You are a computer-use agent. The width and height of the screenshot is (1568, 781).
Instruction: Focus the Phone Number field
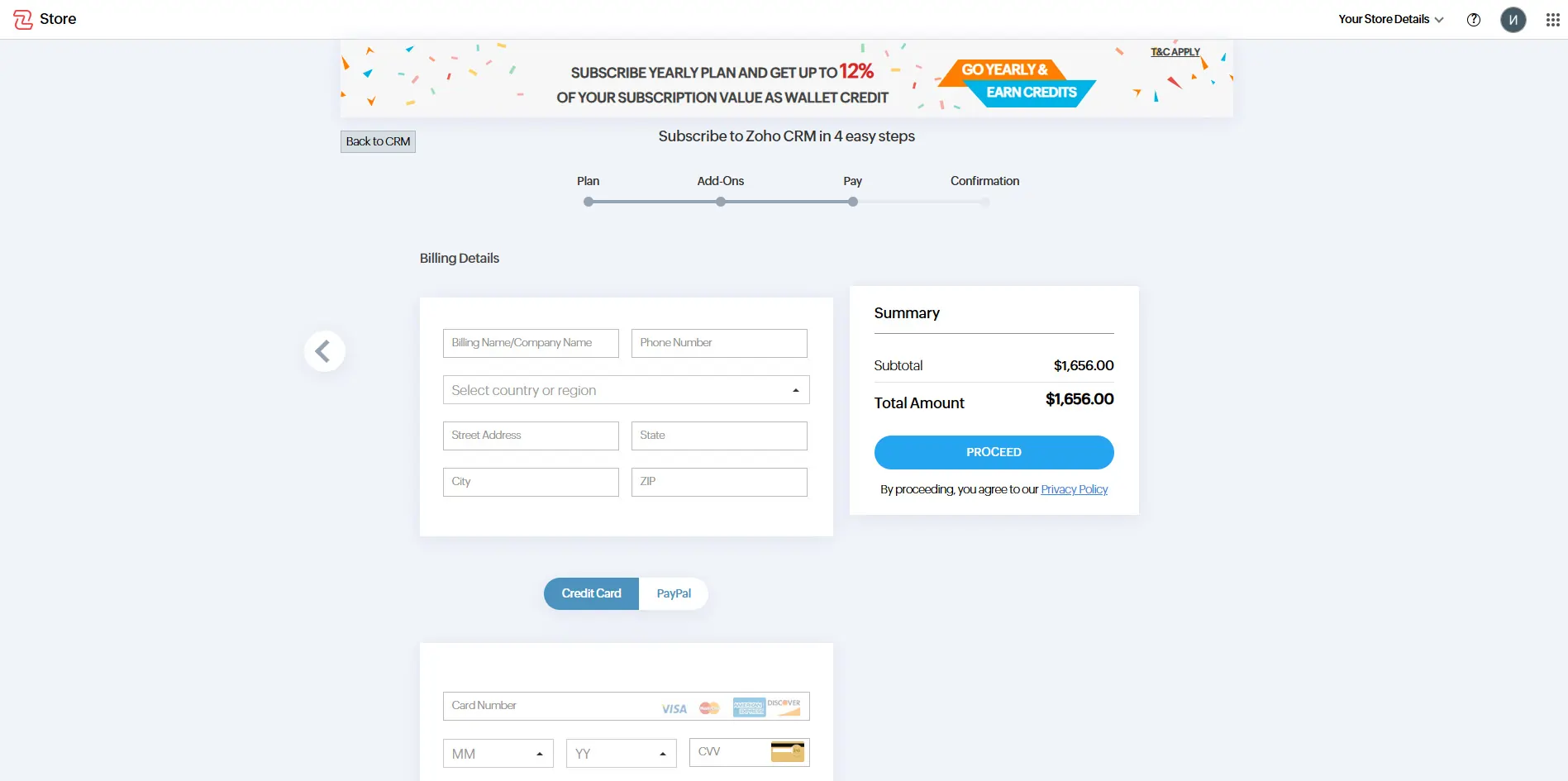pyautogui.click(x=719, y=343)
